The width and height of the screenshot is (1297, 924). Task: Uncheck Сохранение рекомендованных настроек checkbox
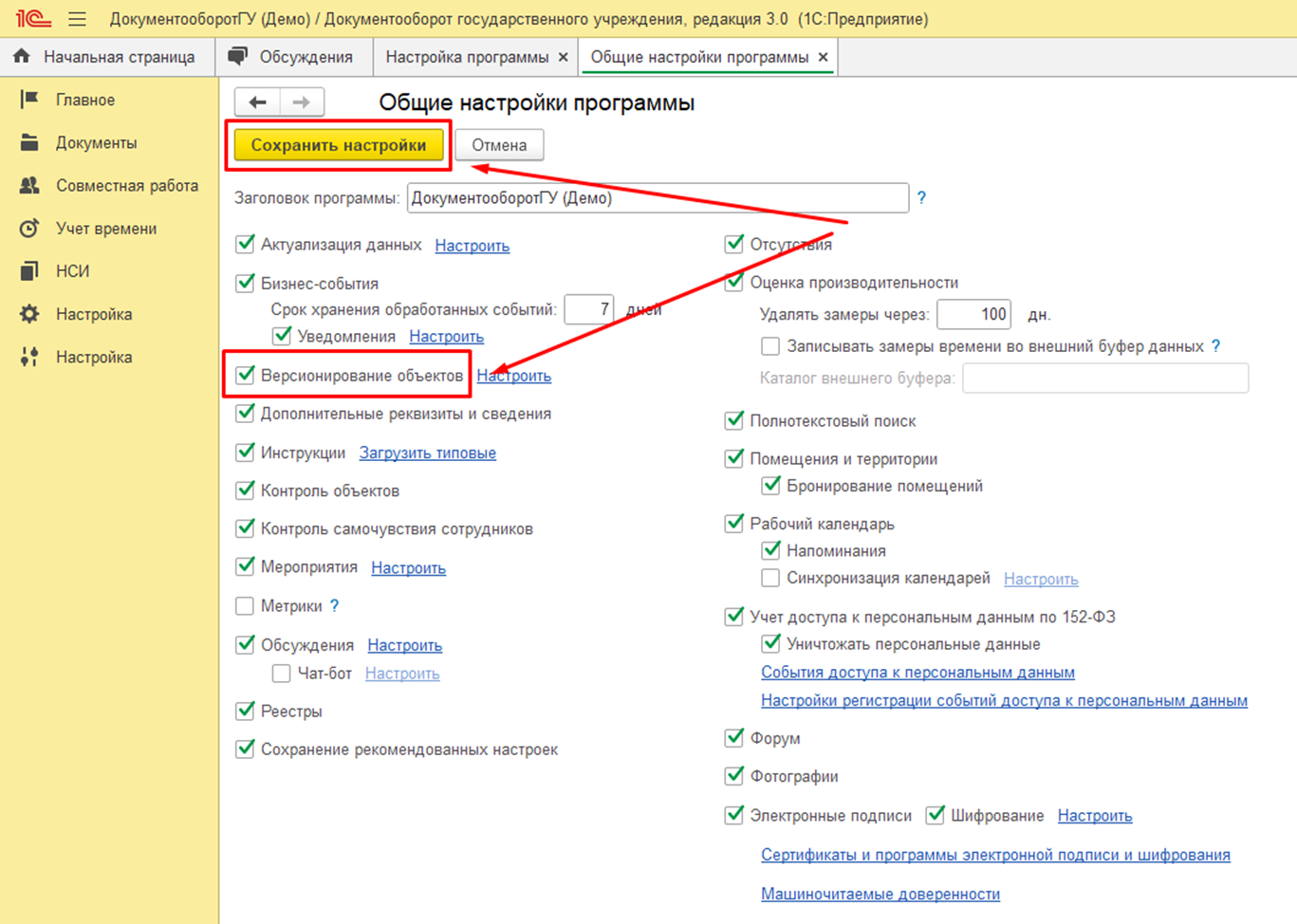tap(245, 748)
